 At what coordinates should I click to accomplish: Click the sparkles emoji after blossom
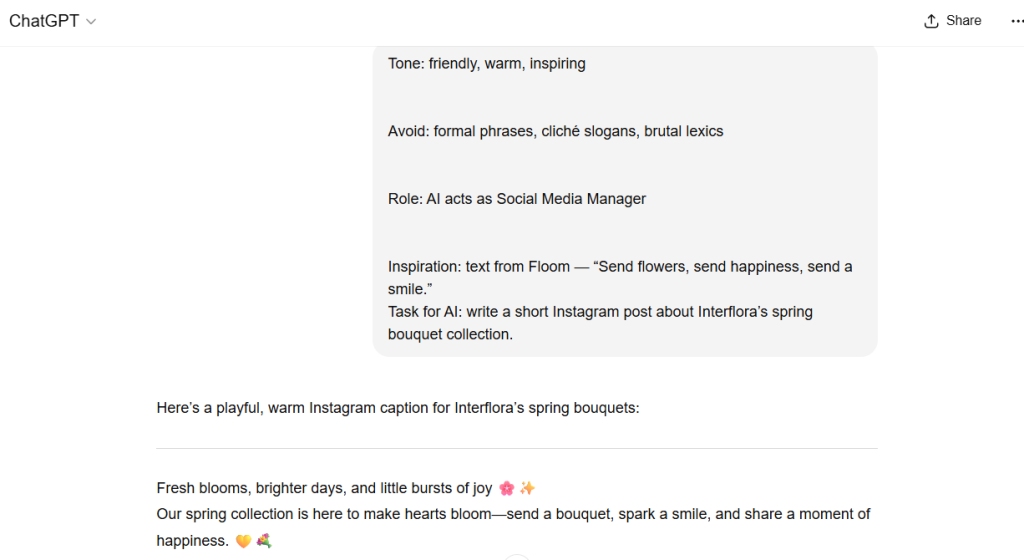[x=527, y=488]
